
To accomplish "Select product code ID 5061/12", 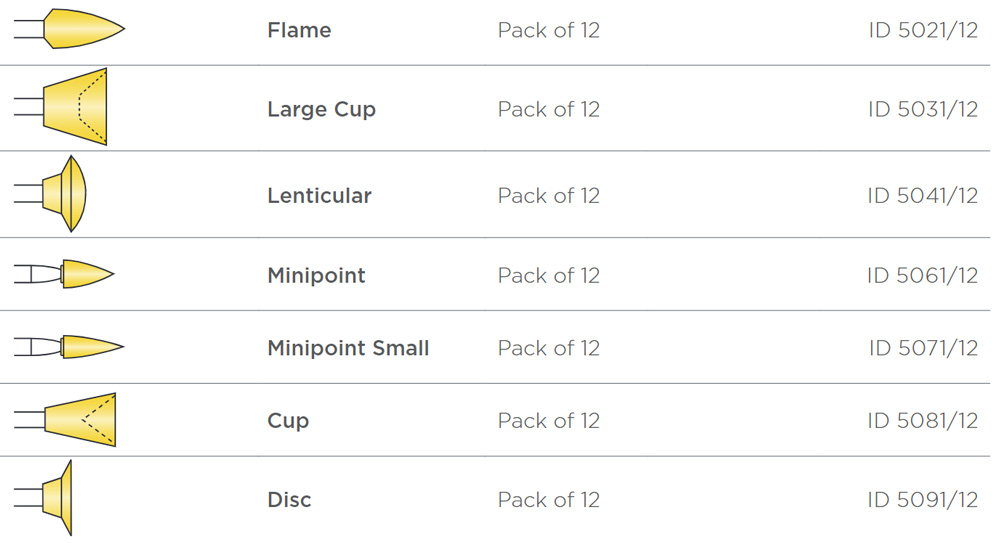I will [922, 275].
